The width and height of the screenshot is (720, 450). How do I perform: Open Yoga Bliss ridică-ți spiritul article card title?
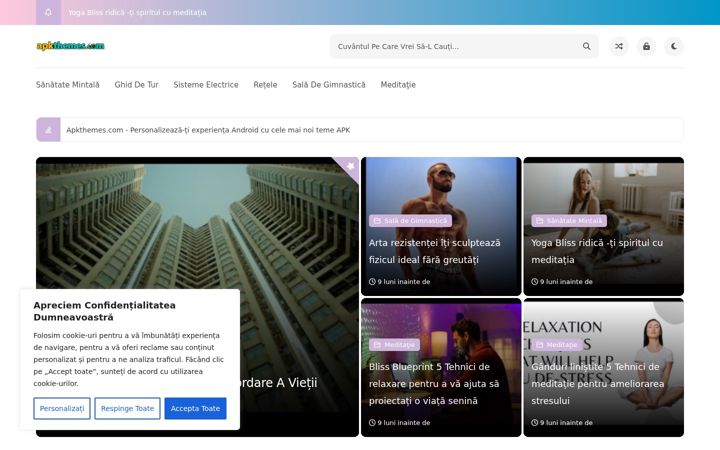coord(597,251)
